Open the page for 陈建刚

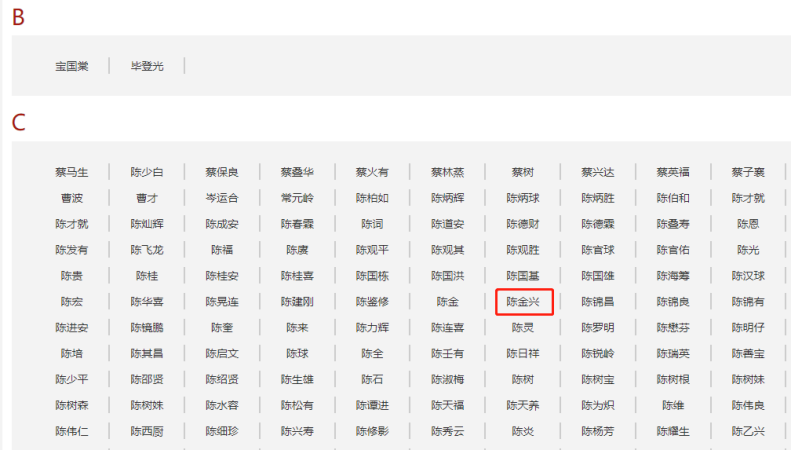(297, 302)
